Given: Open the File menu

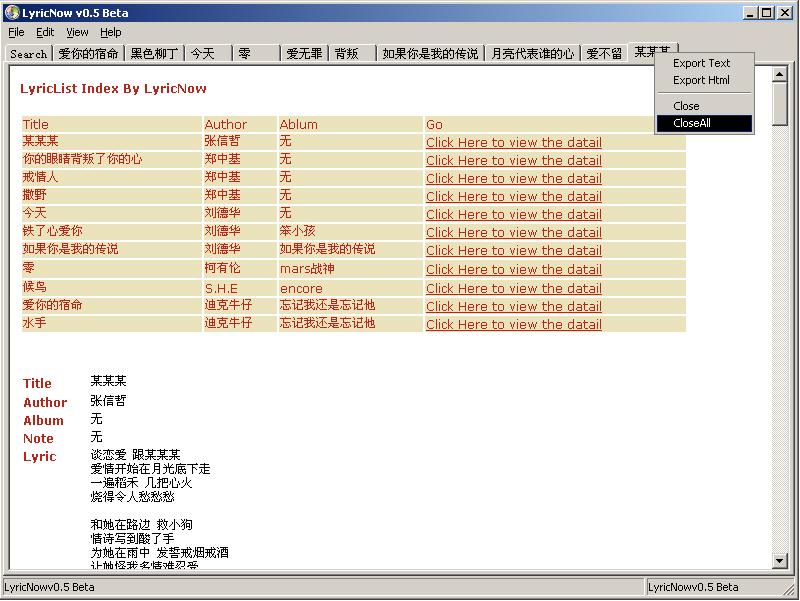Looking at the screenshot, I should tap(16, 32).
